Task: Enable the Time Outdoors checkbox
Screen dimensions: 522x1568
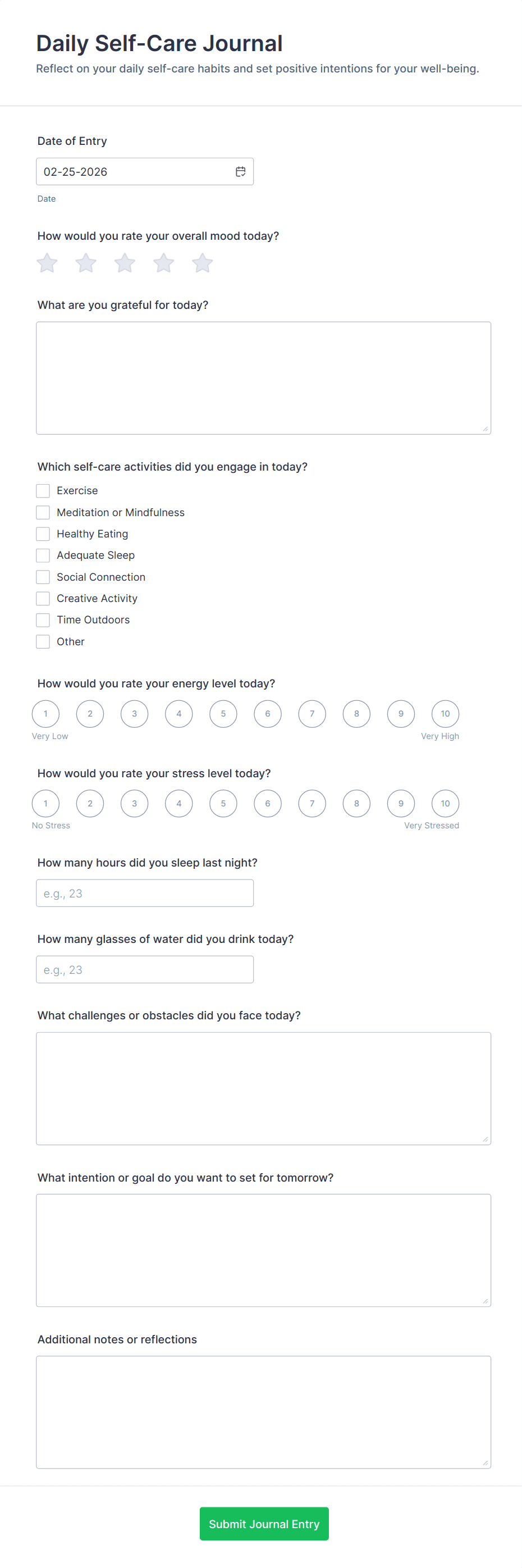Action: (43, 619)
